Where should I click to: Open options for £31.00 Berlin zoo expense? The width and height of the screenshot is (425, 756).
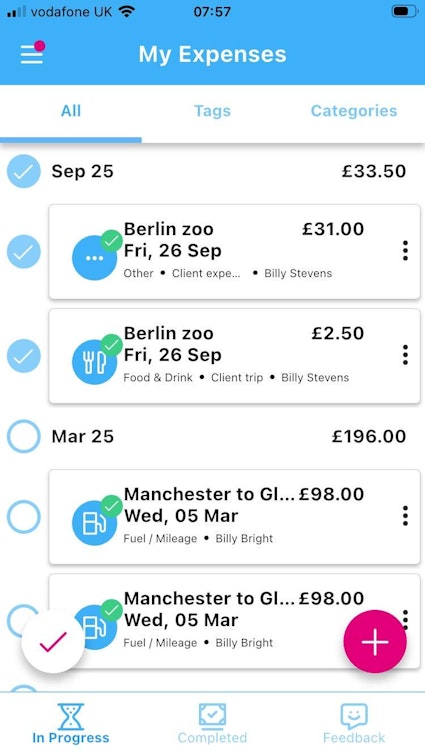[x=405, y=251]
